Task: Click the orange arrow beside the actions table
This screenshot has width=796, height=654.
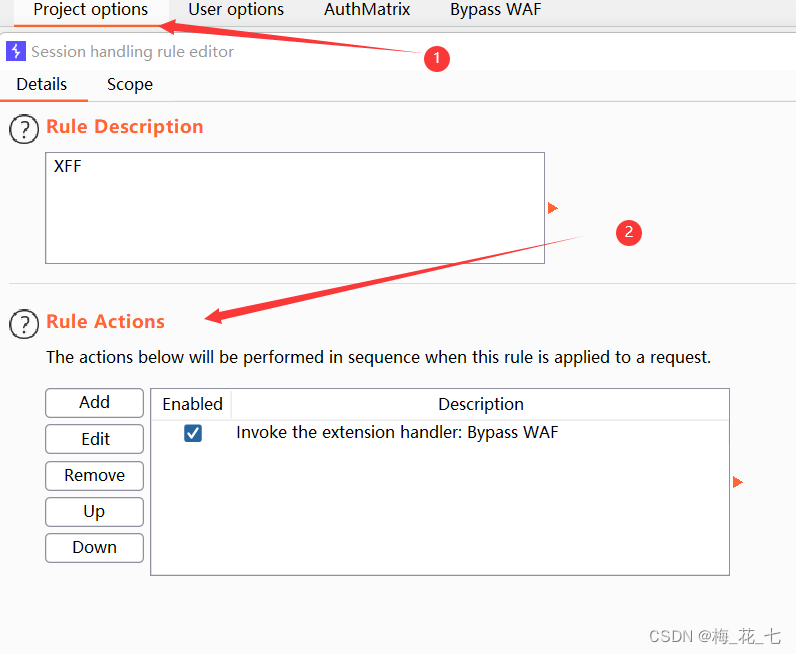Action: [x=738, y=482]
